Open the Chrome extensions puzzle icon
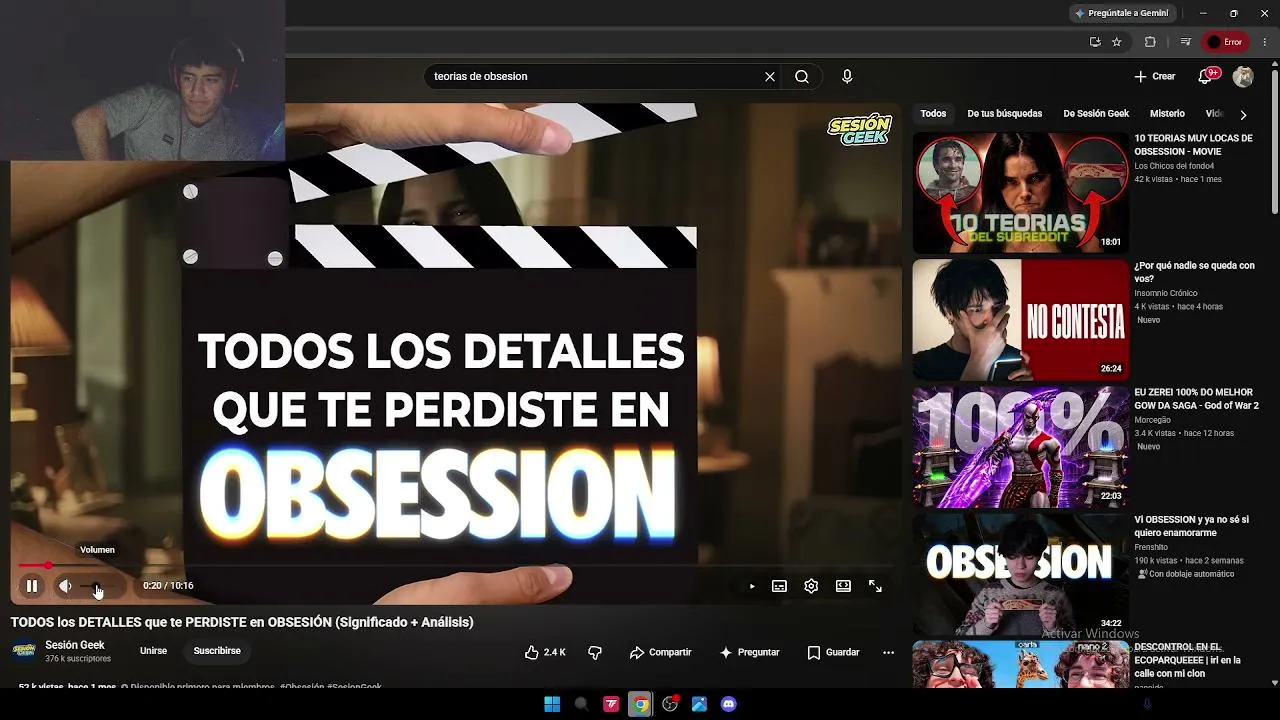The width and height of the screenshot is (1280, 720). [x=1150, y=42]
